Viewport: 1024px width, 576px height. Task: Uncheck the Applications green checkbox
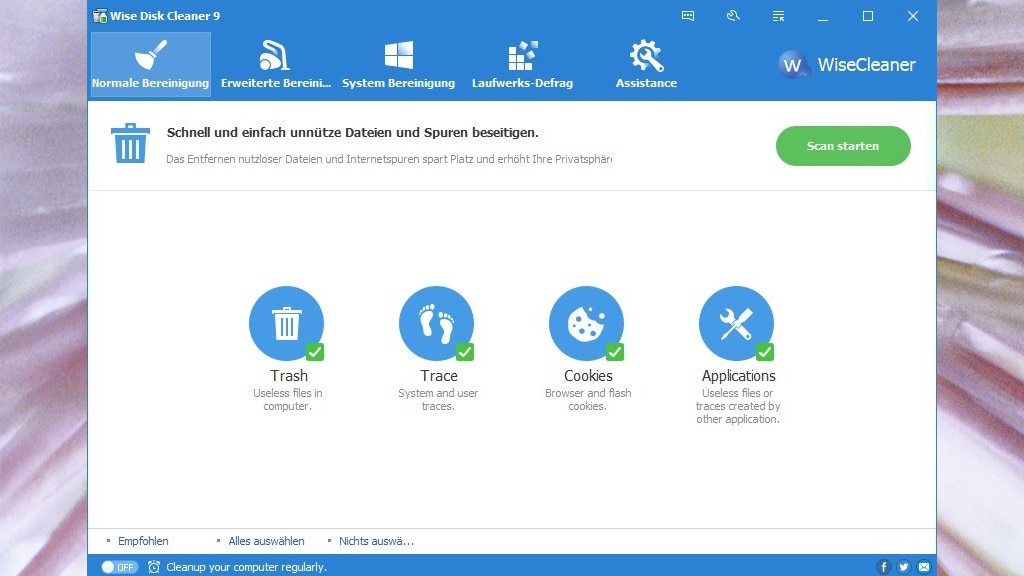coord(765,352)
